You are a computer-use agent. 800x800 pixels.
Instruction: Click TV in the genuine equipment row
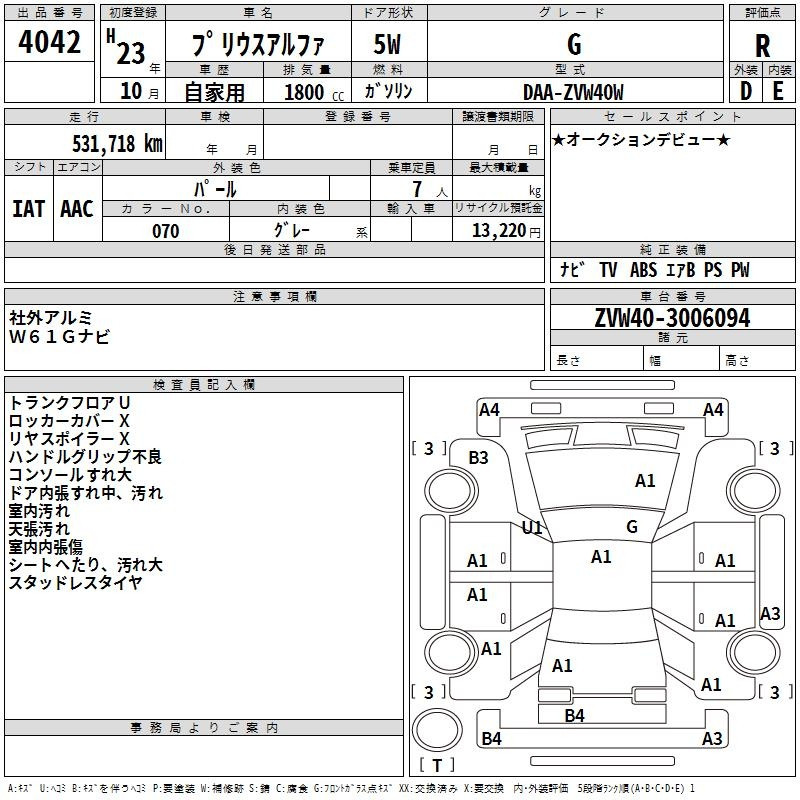pyautogui.click(x=608, y=270)
